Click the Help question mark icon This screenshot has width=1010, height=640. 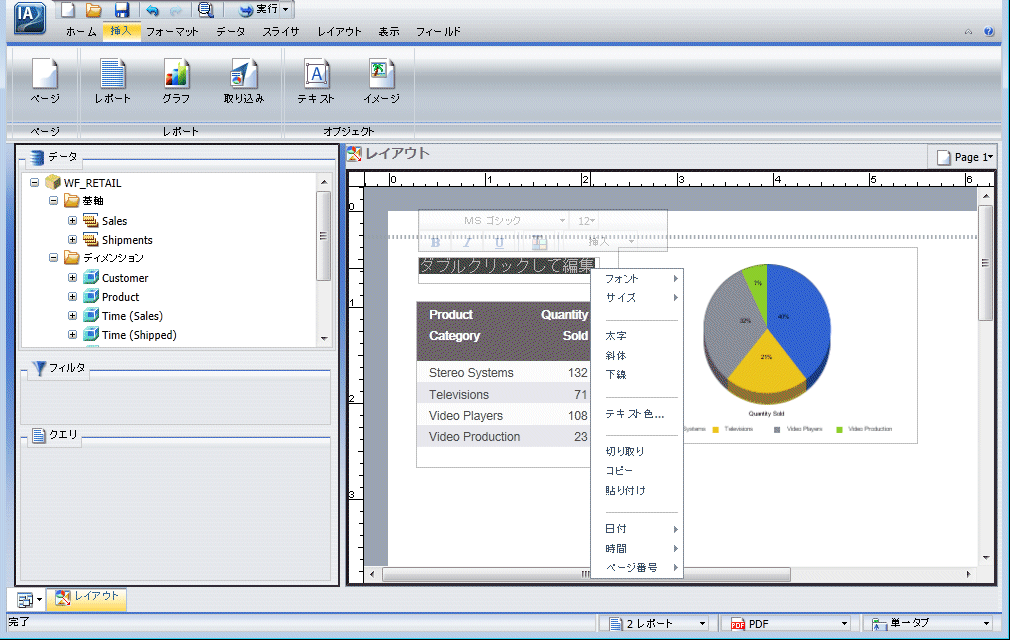pyautogui.click(x=989, y=32)
